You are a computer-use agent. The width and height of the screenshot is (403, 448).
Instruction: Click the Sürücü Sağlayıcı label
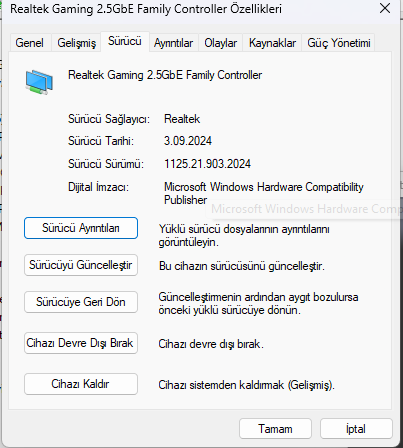pos(109,119)
